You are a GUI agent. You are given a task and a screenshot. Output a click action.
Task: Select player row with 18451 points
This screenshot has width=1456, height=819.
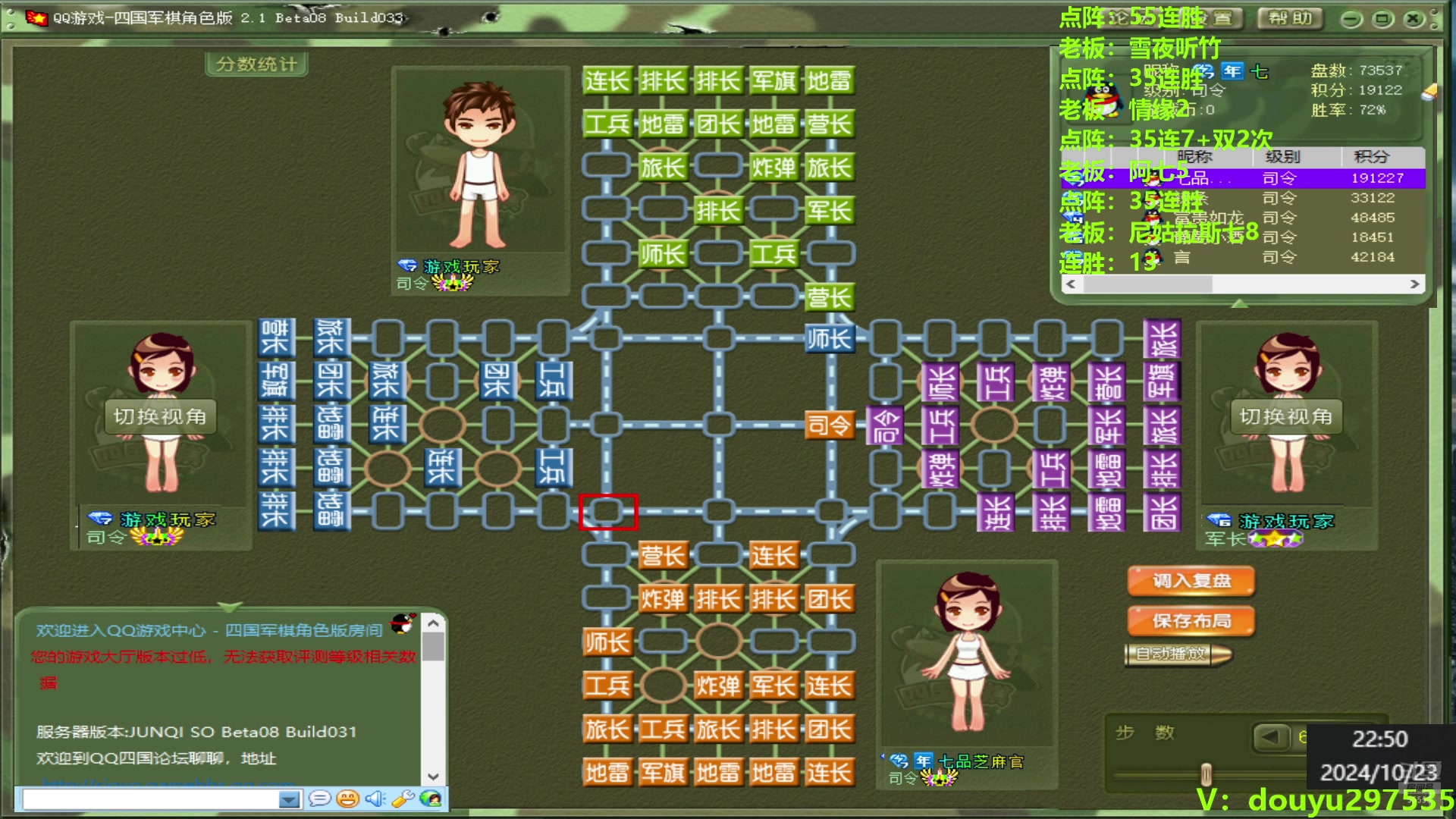tap(1243, 237)
